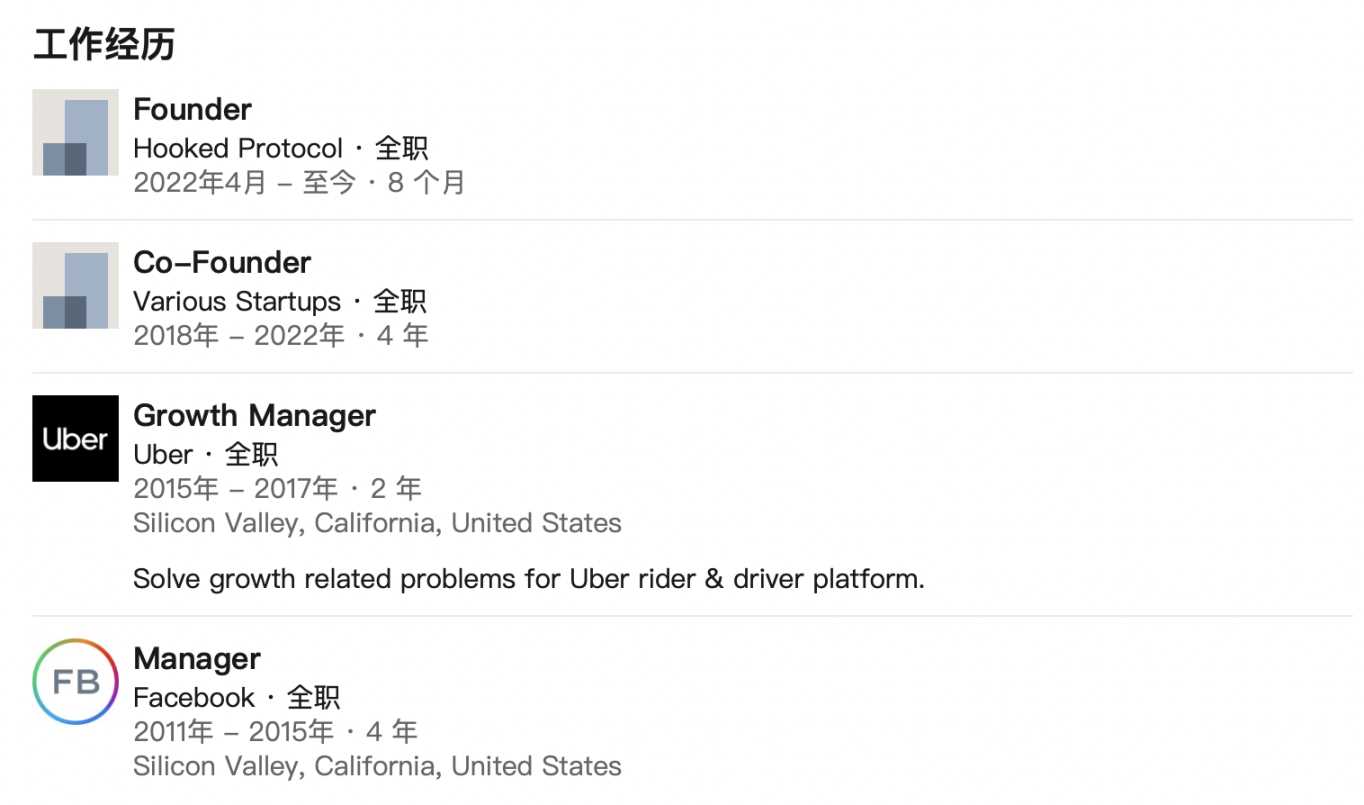This screenshot has height=805, width=1364.
Task: Click the Facebook Silicon Valley location line
Action: (377, 766)
